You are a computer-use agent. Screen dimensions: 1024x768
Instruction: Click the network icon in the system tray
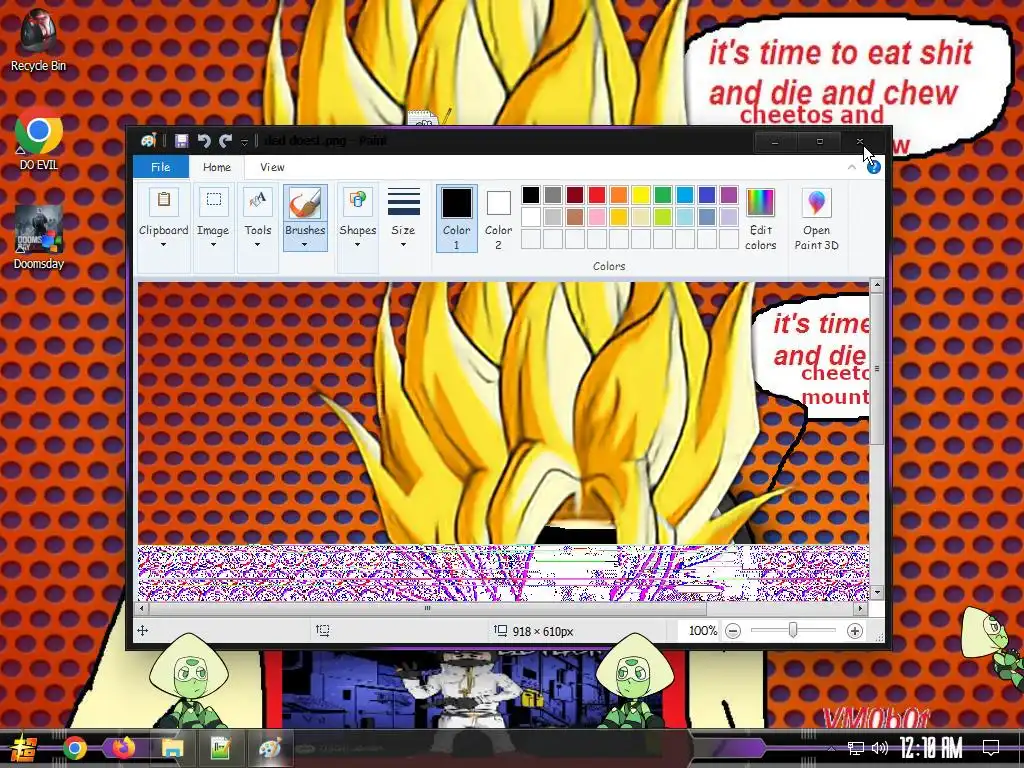(856, 748)
